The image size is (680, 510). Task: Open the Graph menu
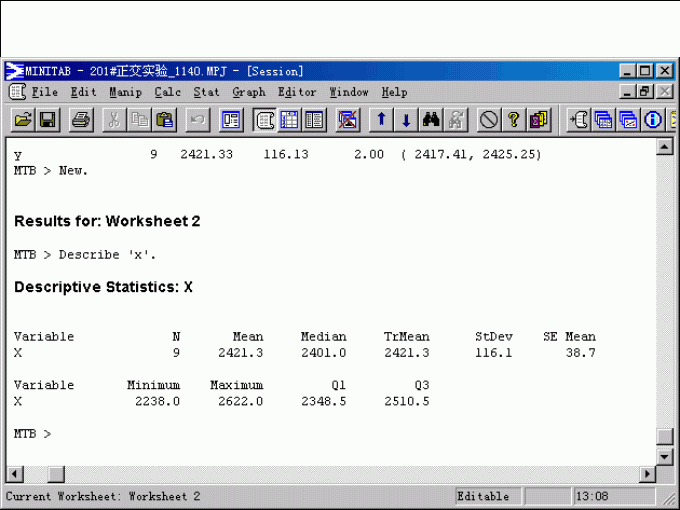point(248,92)
